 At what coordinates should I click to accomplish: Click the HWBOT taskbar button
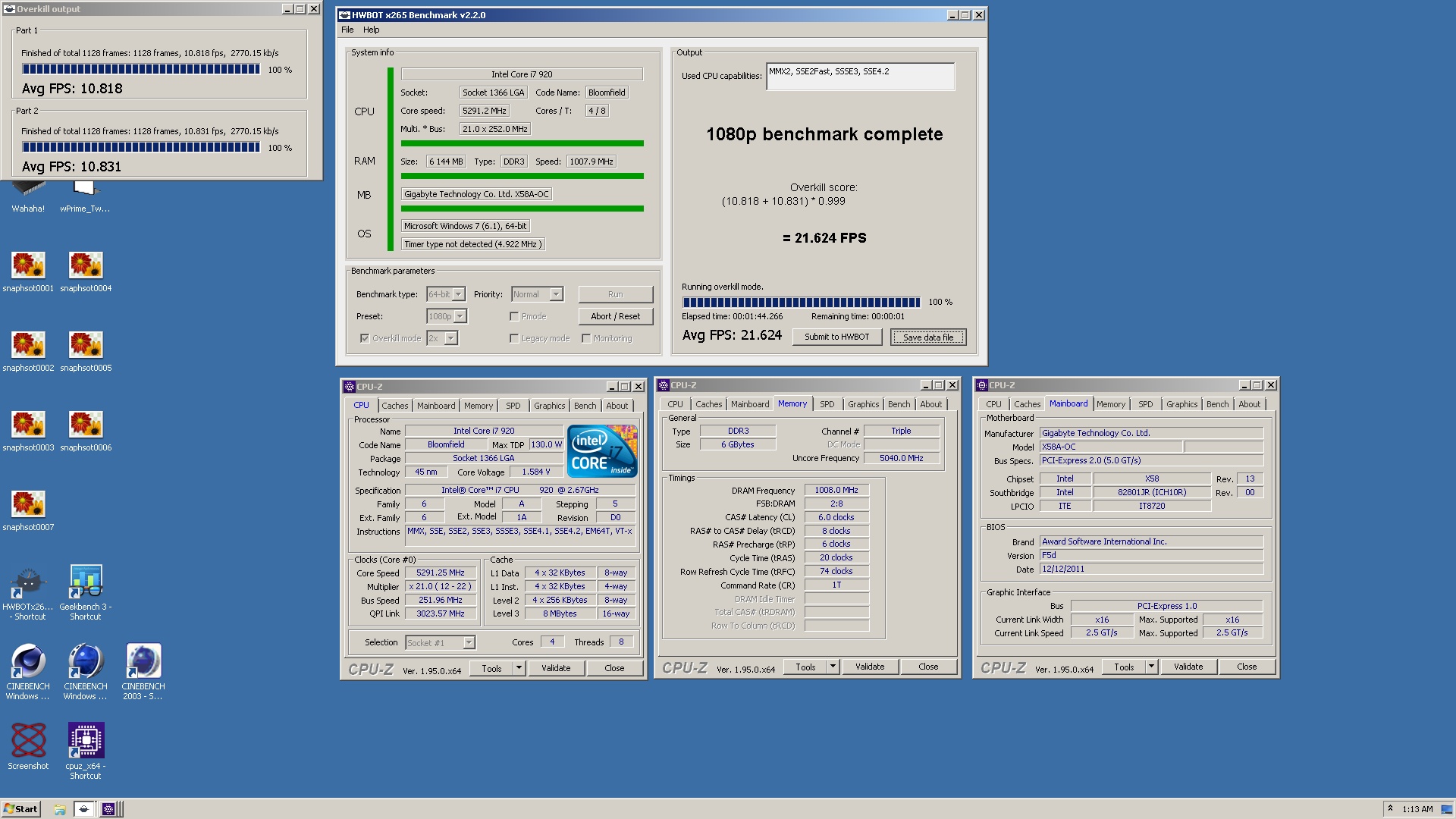[x=84, y=809]
